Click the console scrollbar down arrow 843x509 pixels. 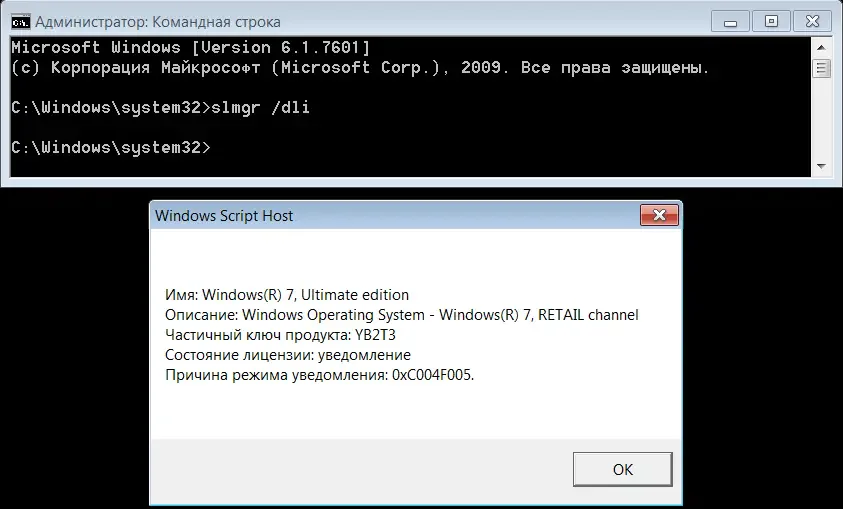coord(821,167)
